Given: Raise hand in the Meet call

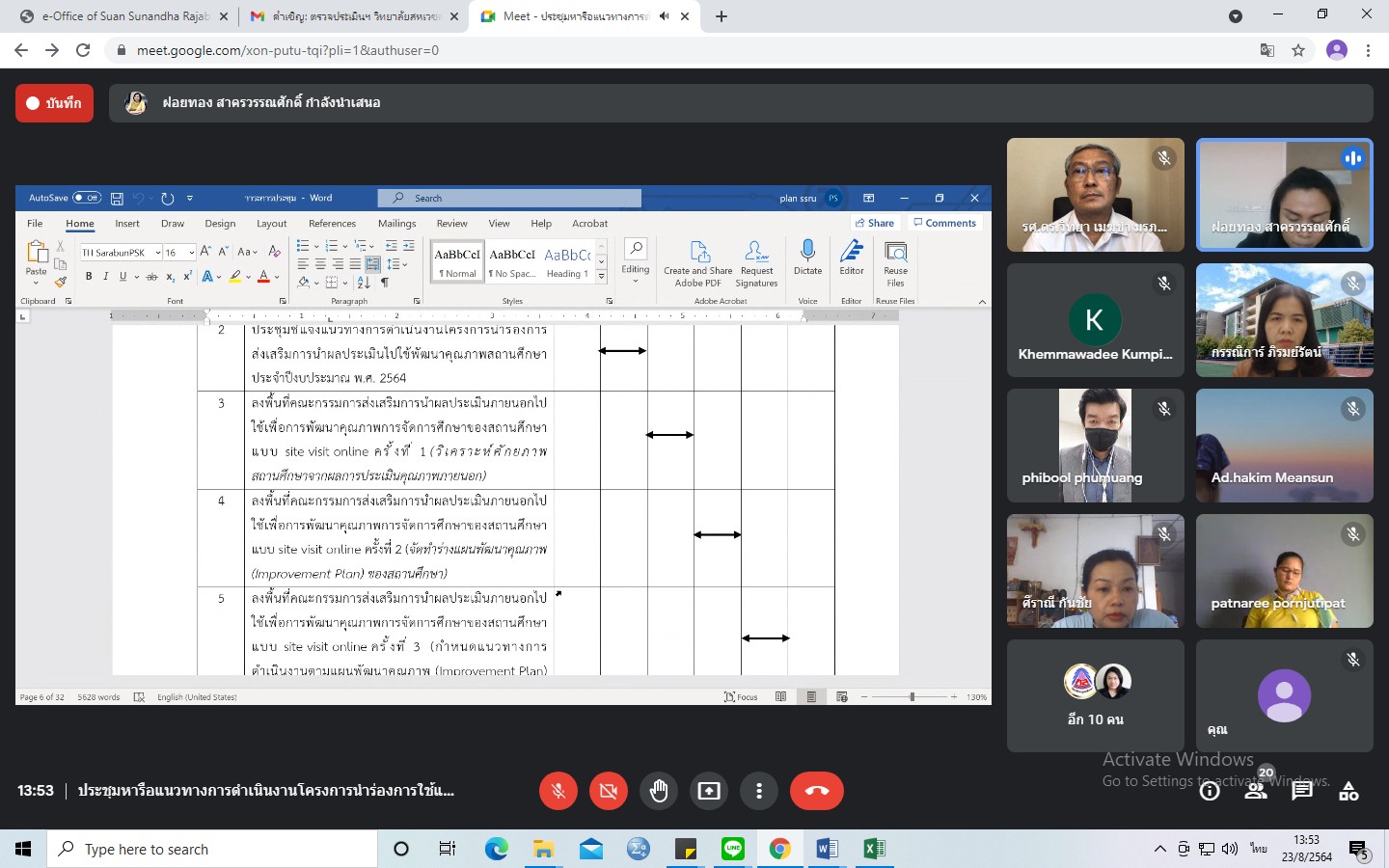Looking at the screenshot, I should [x=659, y=791].
